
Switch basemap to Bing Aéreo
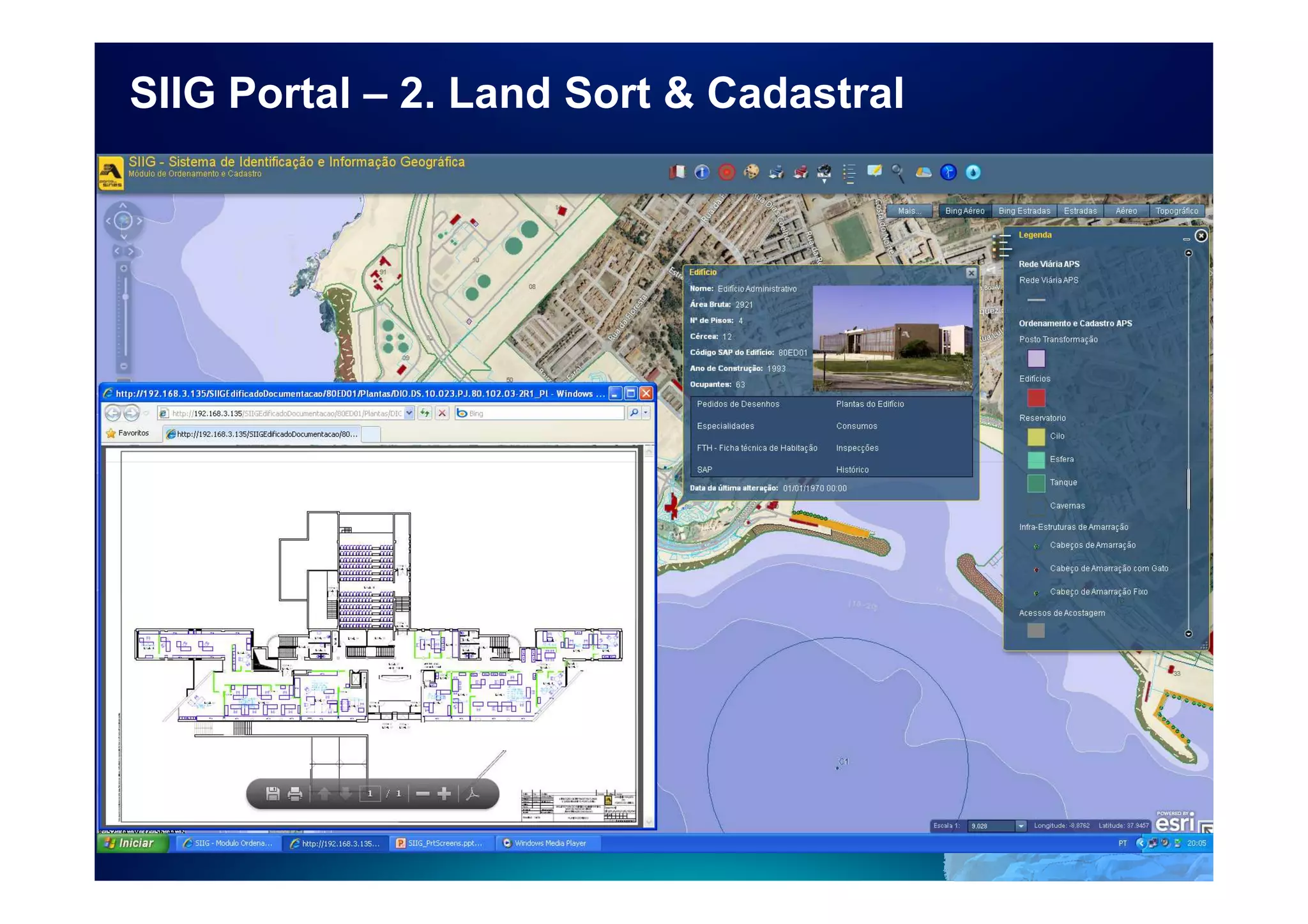point(964,211)
